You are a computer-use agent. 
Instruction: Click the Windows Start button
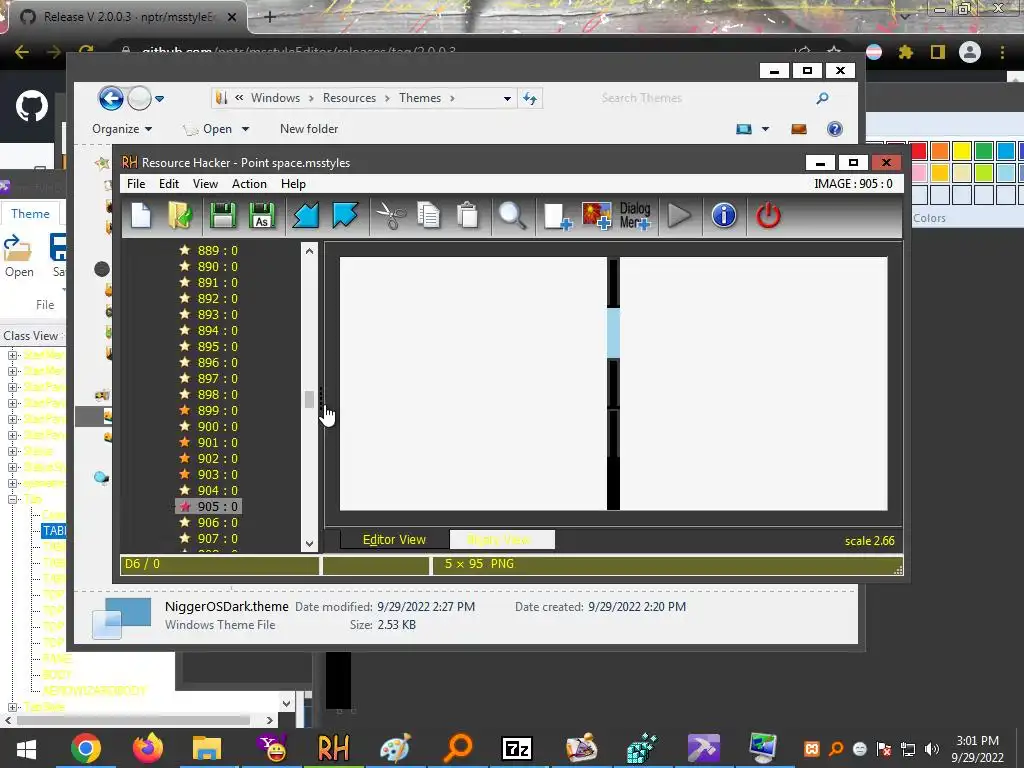[26, 748]
